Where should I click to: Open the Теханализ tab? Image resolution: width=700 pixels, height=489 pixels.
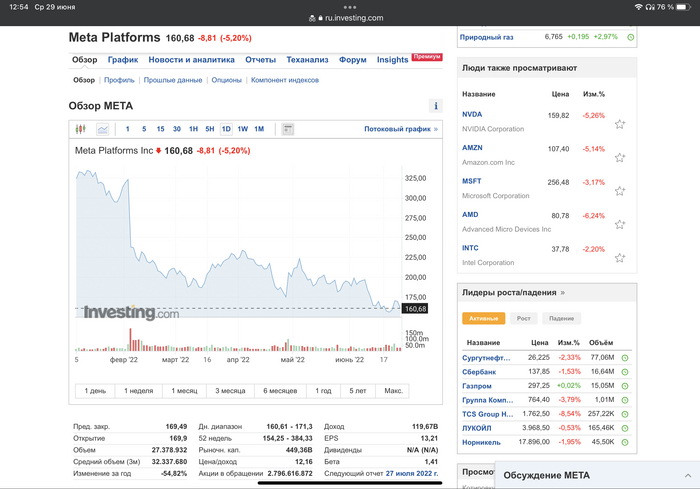pyautogui.click(x=307, y=60)
